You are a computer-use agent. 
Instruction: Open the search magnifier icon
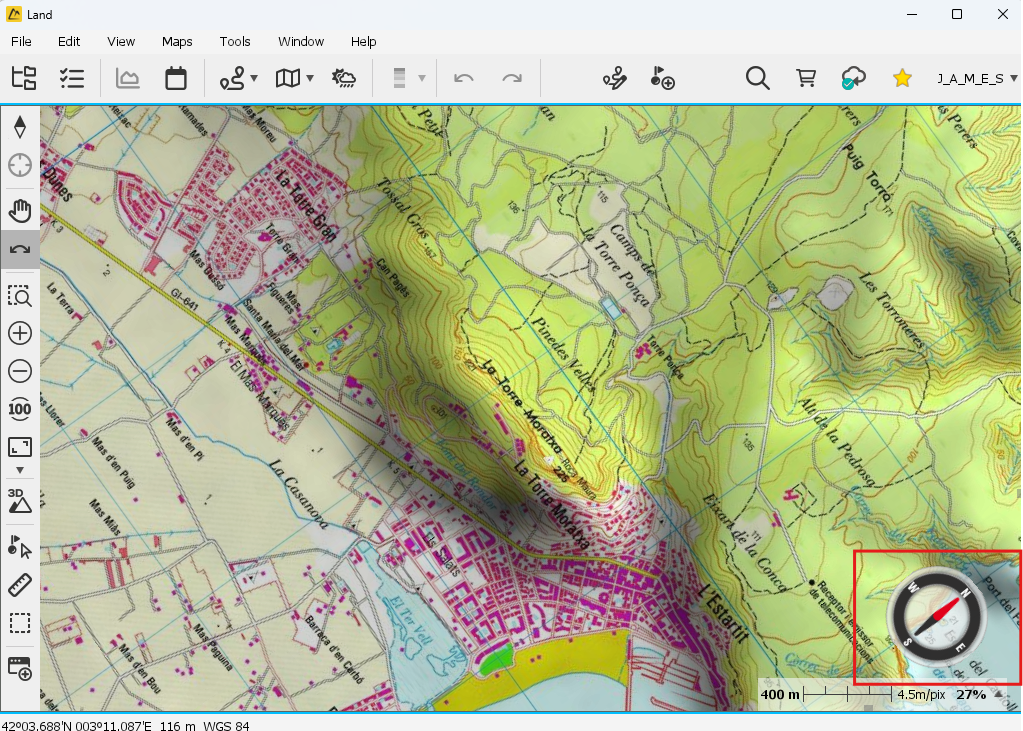pos(757,78)
